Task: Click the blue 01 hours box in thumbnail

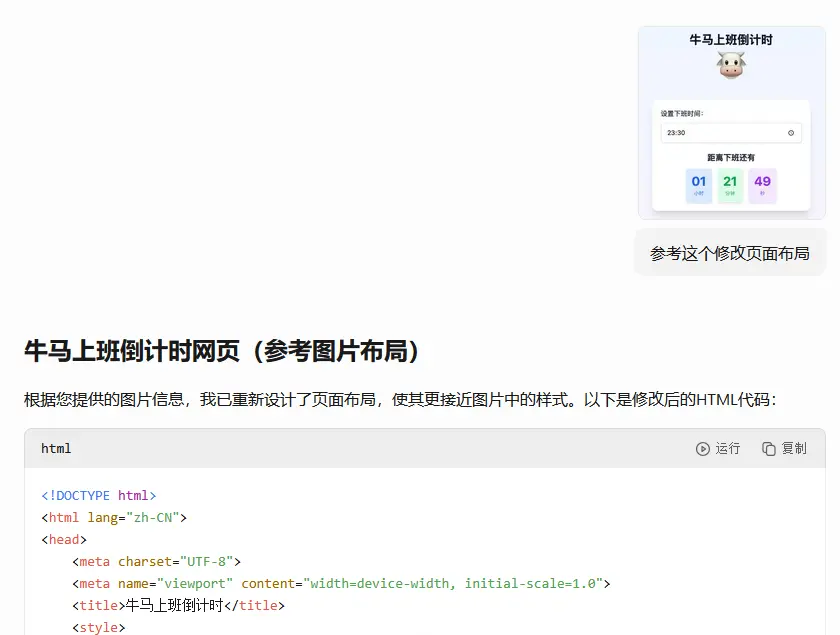Action: pos(699,186)
